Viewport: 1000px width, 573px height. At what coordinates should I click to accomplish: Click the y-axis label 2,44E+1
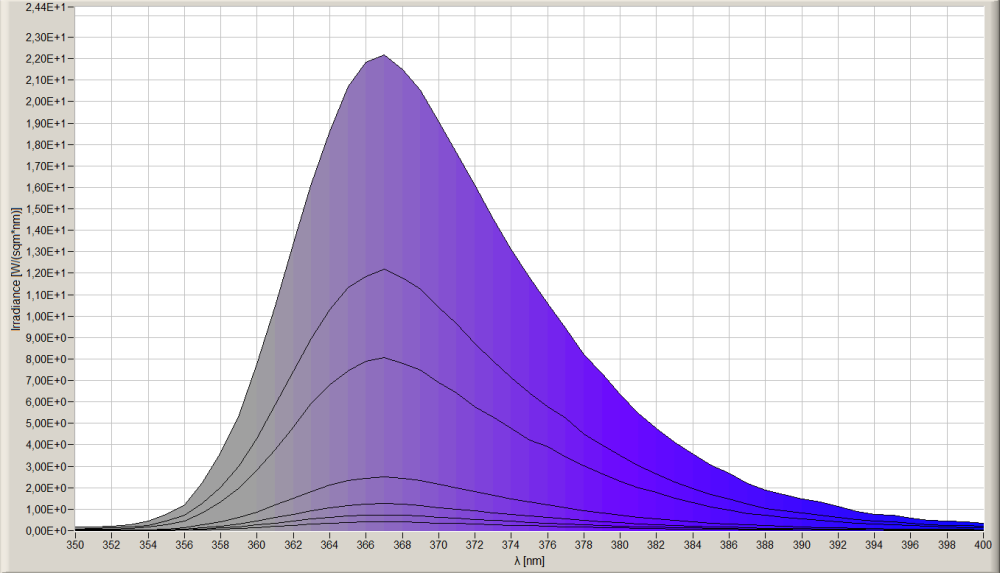[44, 7]
